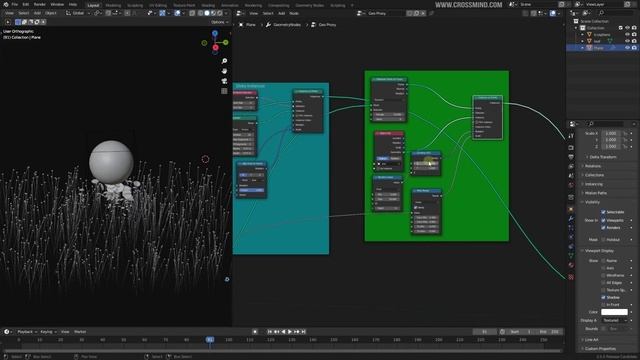Open the Playback dropdown in timeline
The width and height of the screenshot is (640, 360).
27,332
